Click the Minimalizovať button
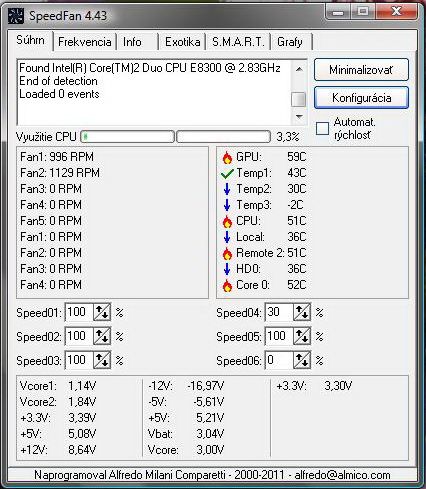The width and height of the screenshot is (426, 489). (x=361, y=70)
